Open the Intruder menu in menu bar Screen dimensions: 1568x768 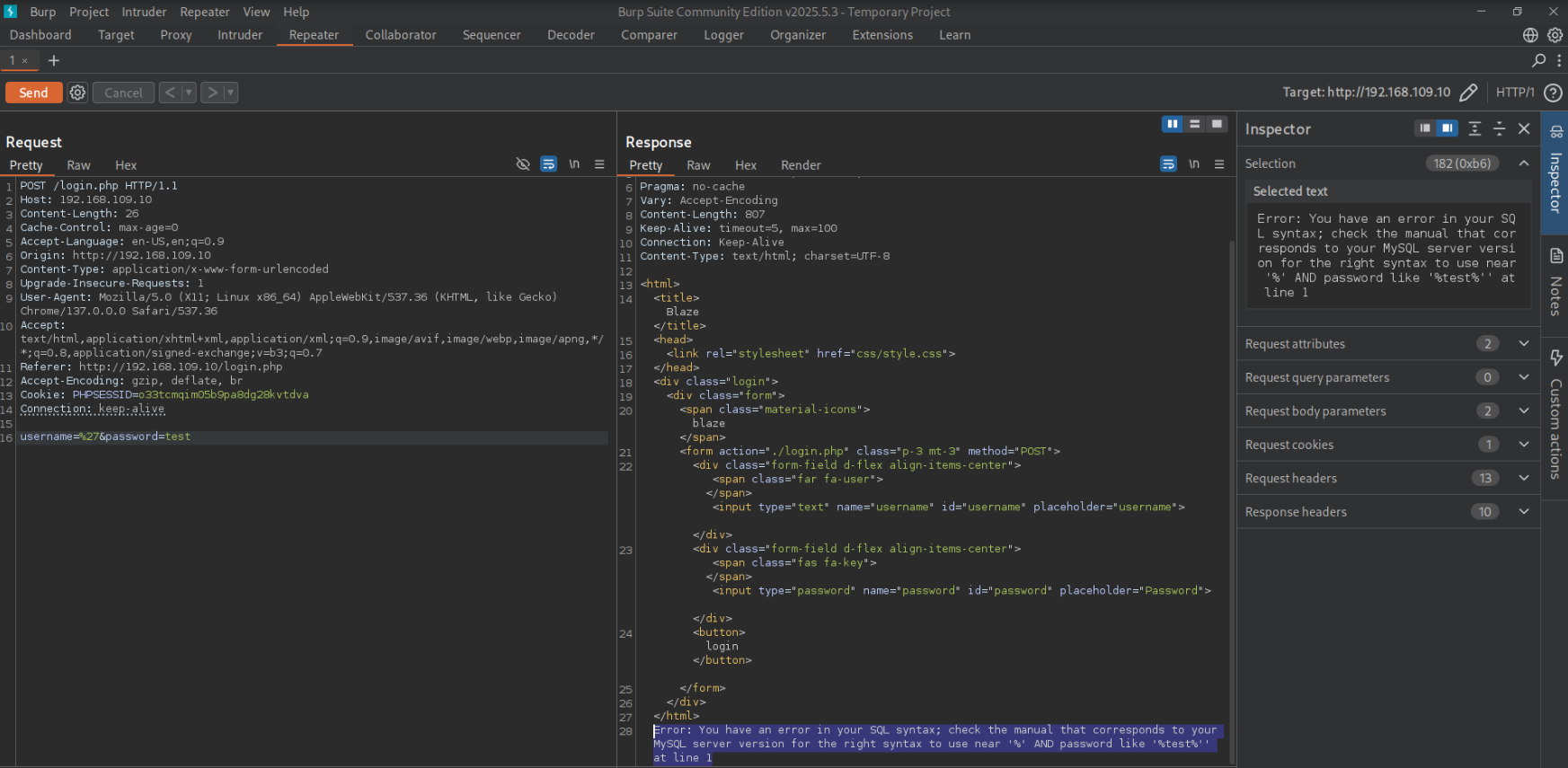point(144,12)
